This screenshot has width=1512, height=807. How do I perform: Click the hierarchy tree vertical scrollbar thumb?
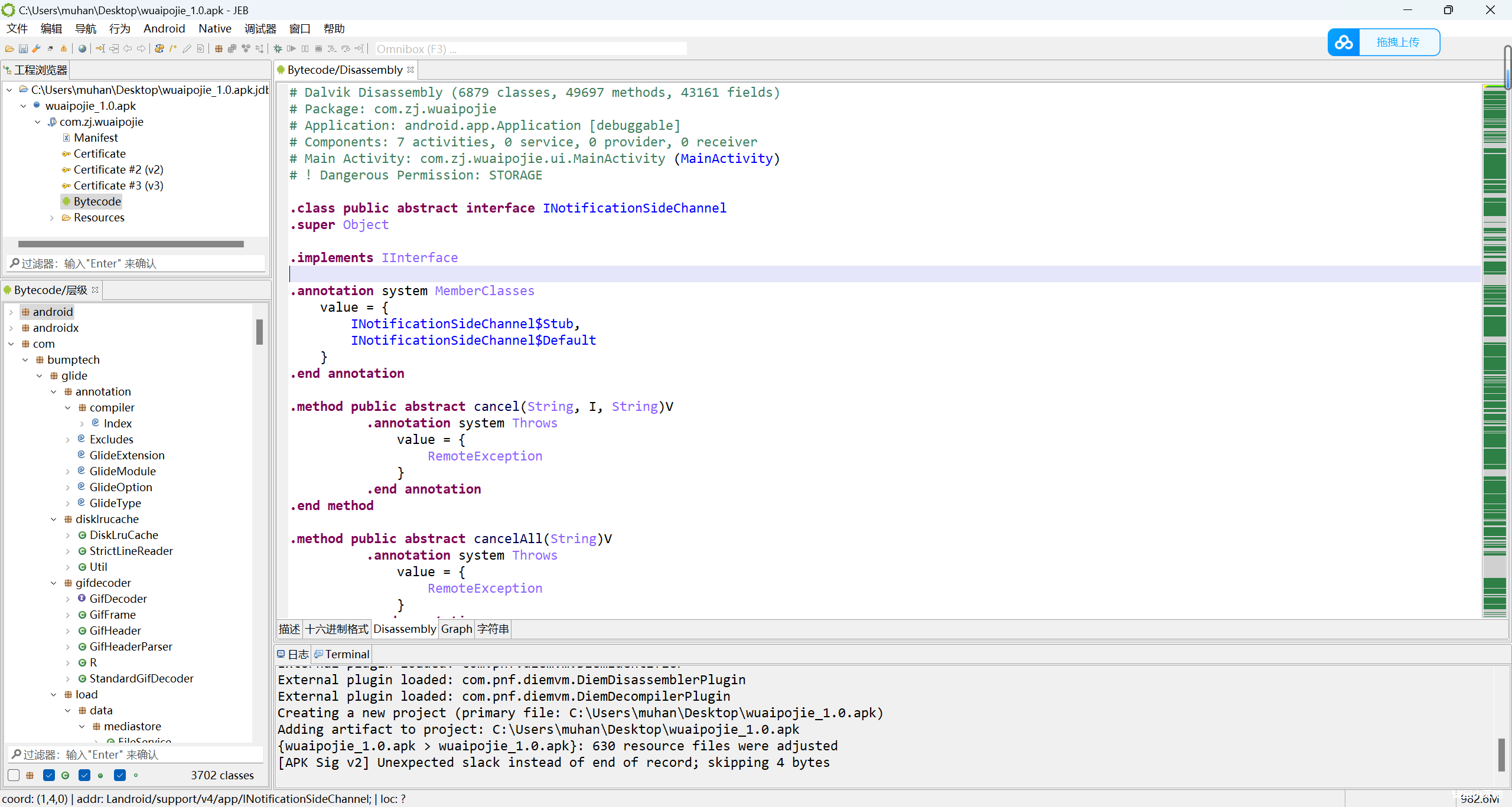click(259, 332)
